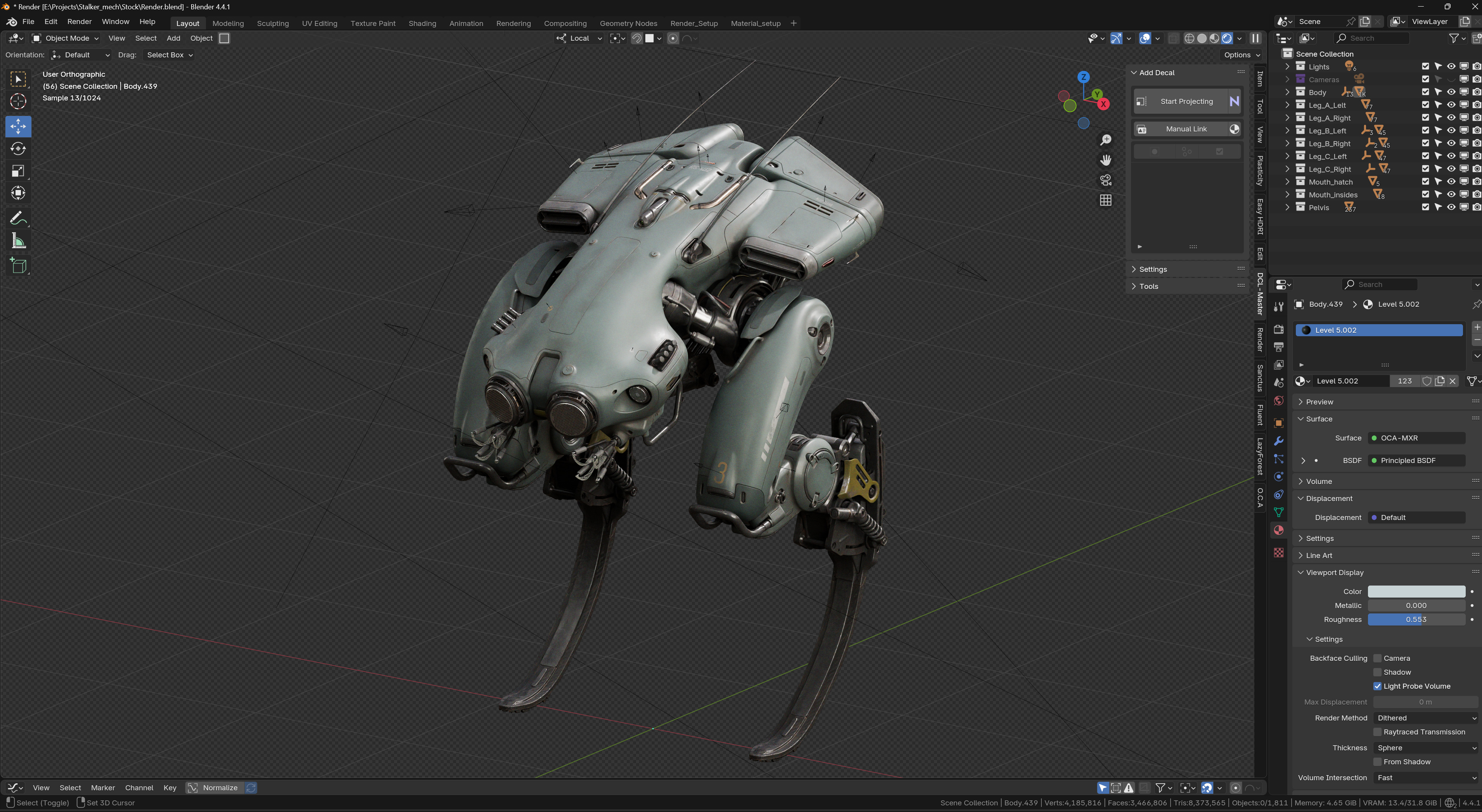Viewport: 1482px width, 812px height.
Task: Open Volume Intersection Fast dropdown
Action: tap(1425, 778)
